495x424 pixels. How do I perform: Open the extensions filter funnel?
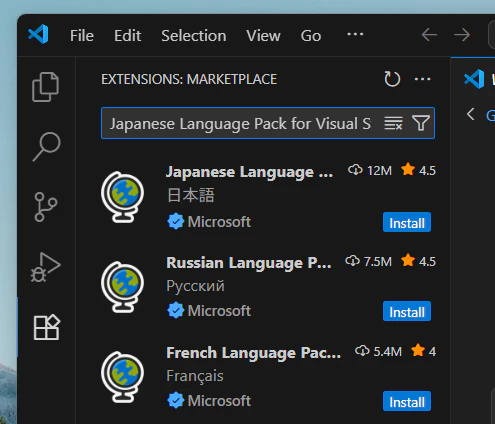421,123
